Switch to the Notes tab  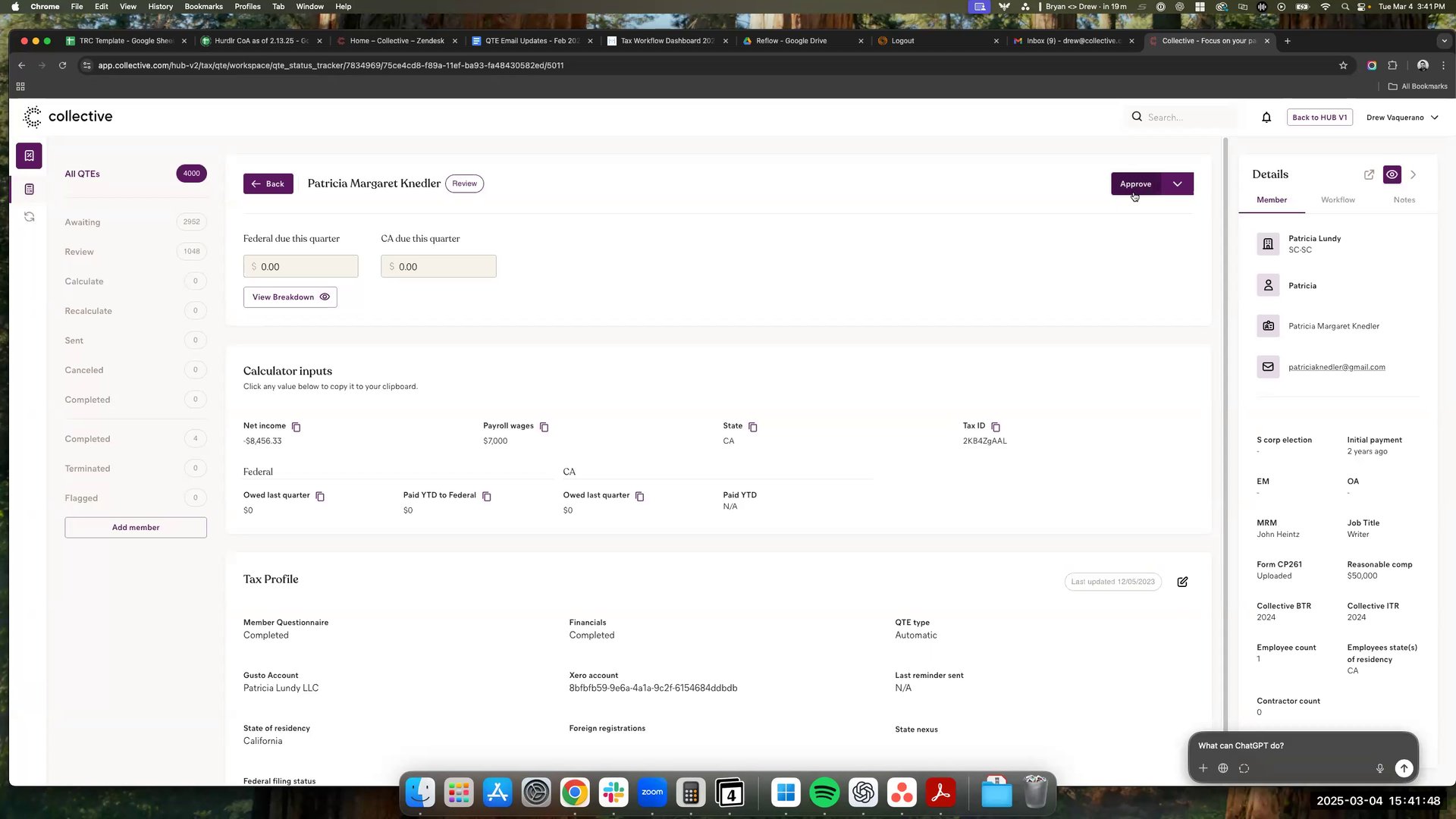click(1404, 200)
